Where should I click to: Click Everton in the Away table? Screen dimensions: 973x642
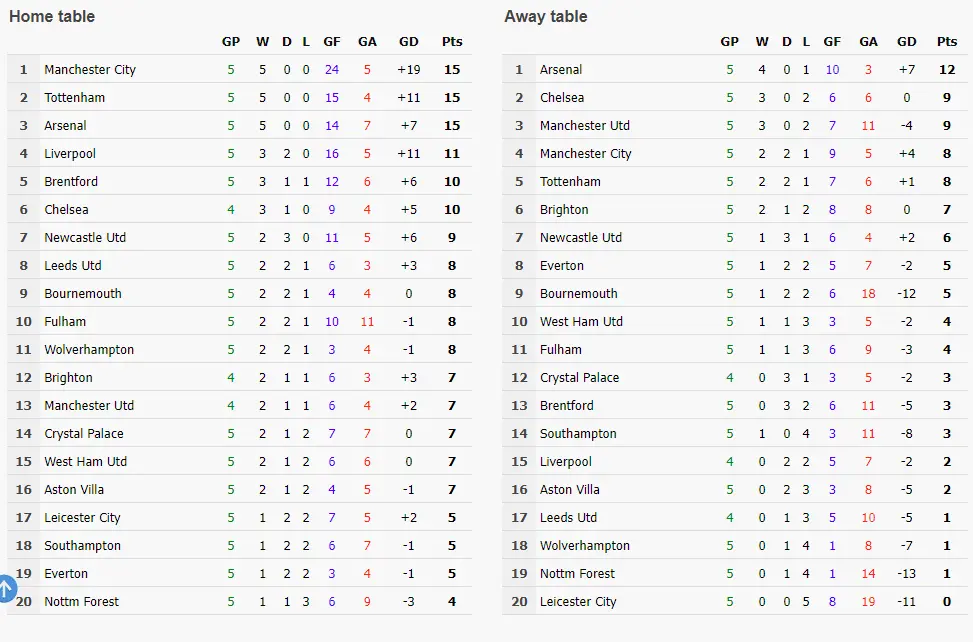tap(562, 266)
